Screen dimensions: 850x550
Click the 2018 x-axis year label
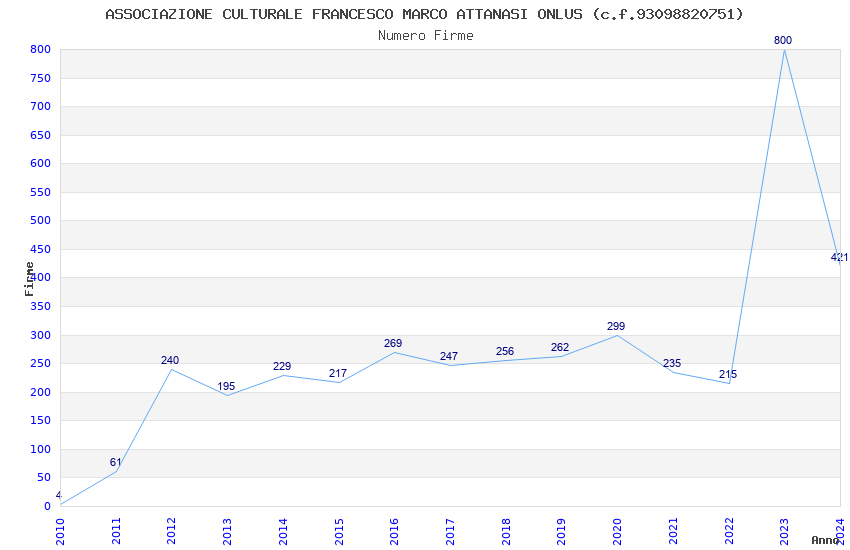(506, 531)
